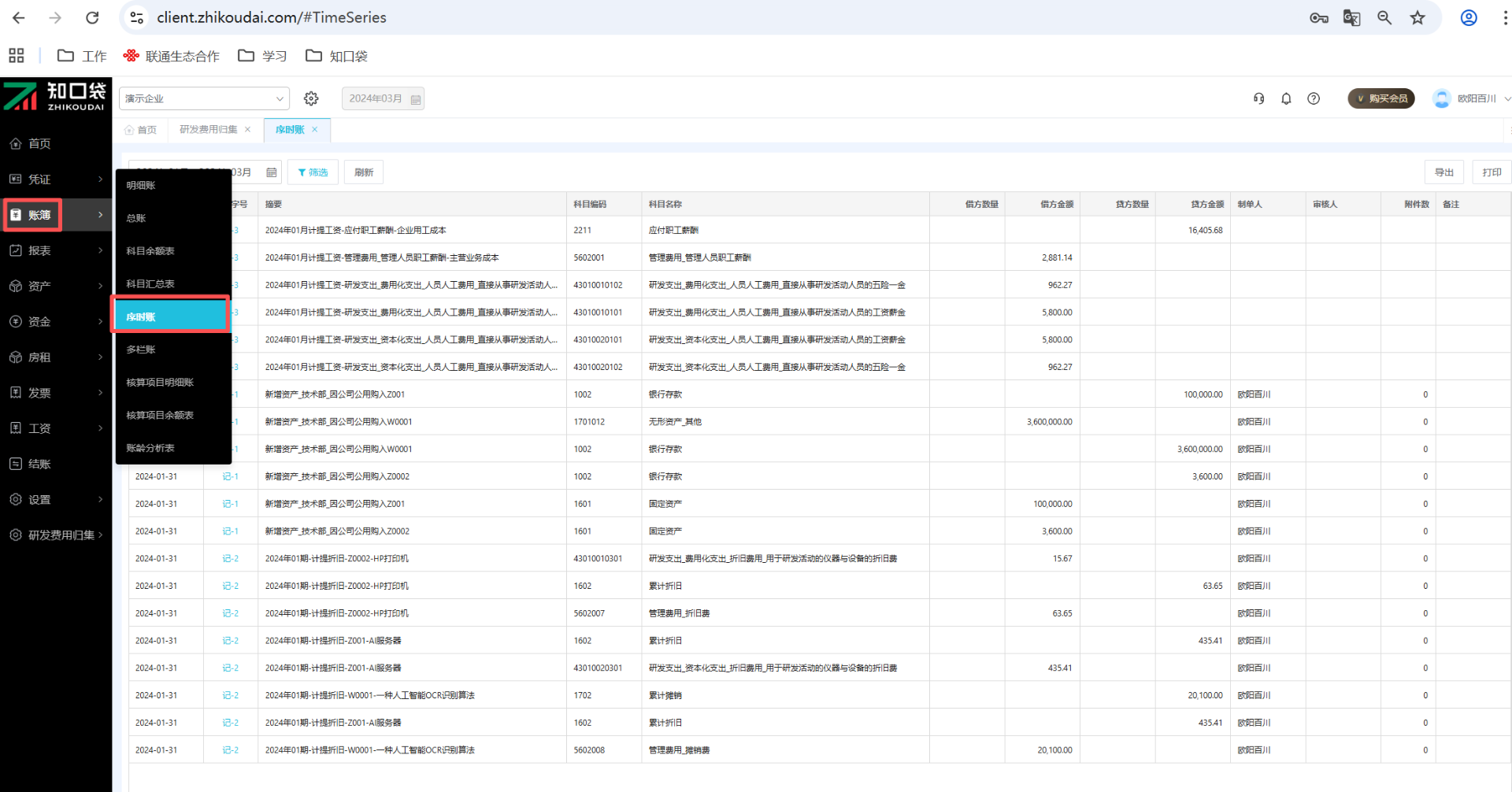Click the settings gear next to company selector

coord(311,98)
